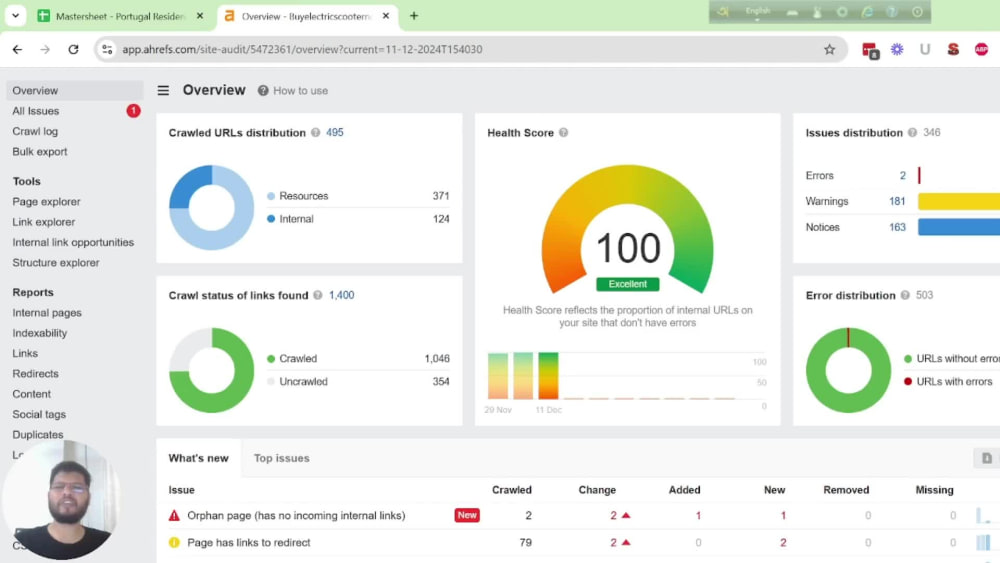Go back with the browser back arrow
This screenshot has height=563, width=1000.
tap(17, 49)
